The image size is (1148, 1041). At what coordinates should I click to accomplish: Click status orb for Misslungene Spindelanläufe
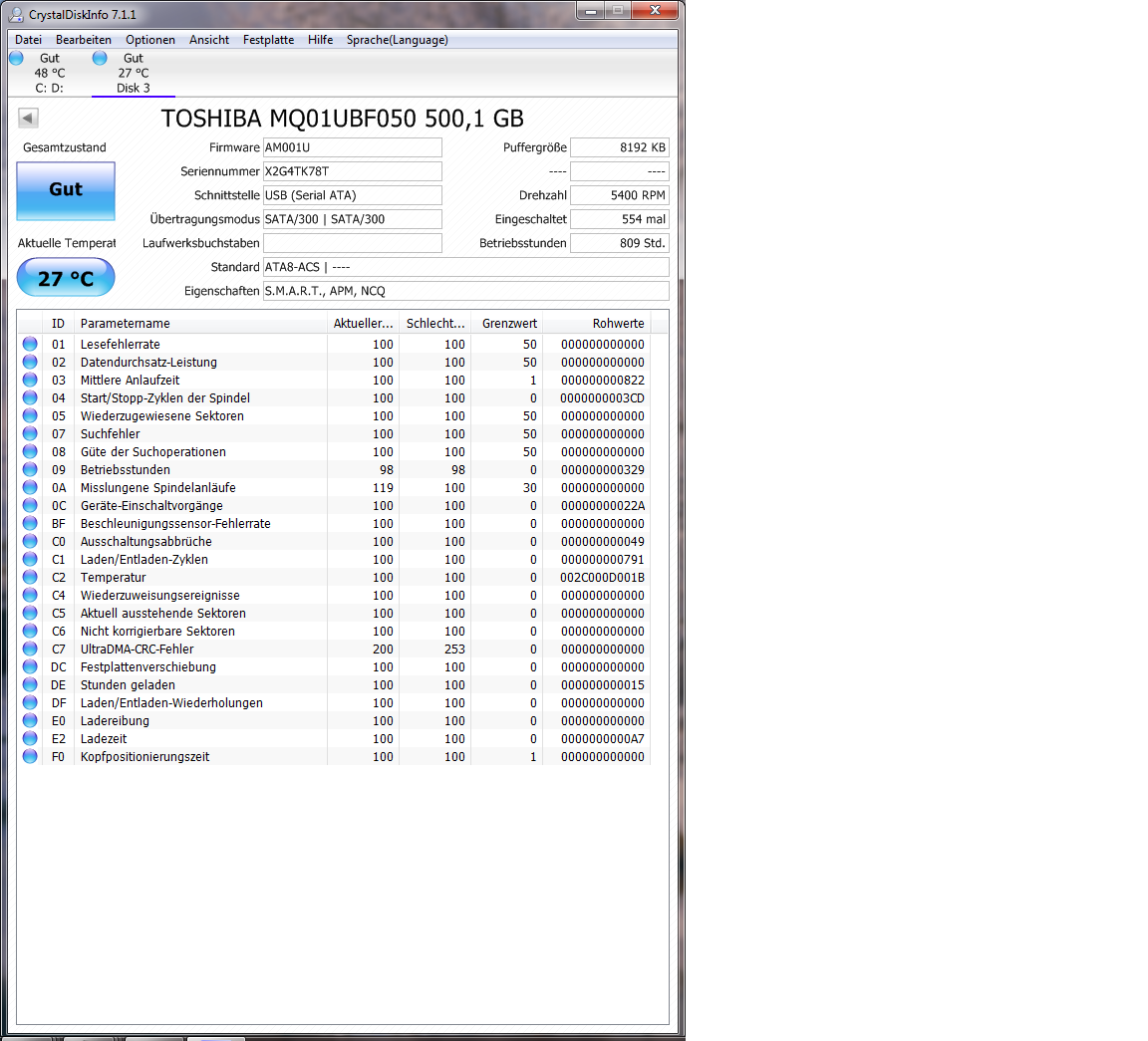click(30, 487)
